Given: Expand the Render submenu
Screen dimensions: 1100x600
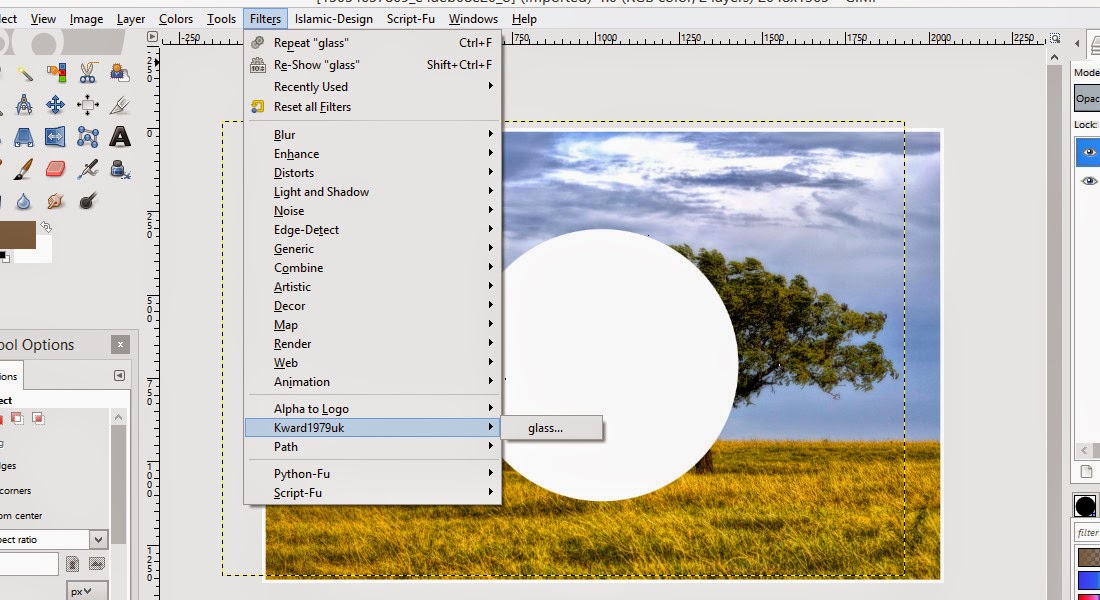Looking at the screenshot, I should (x=373, y=344).
